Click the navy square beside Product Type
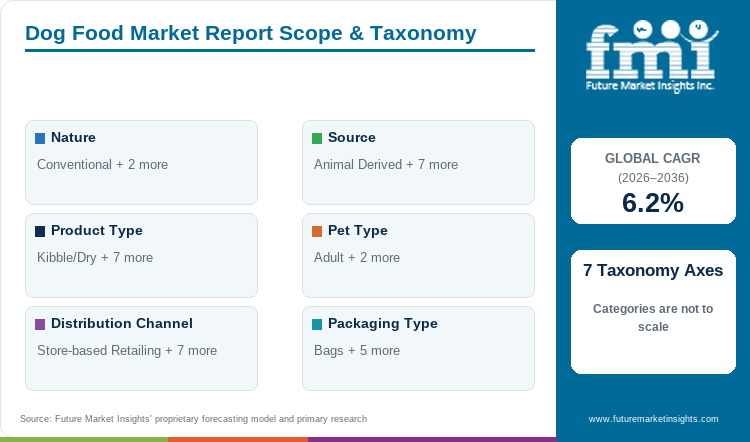750x442 pixels. 40,232
